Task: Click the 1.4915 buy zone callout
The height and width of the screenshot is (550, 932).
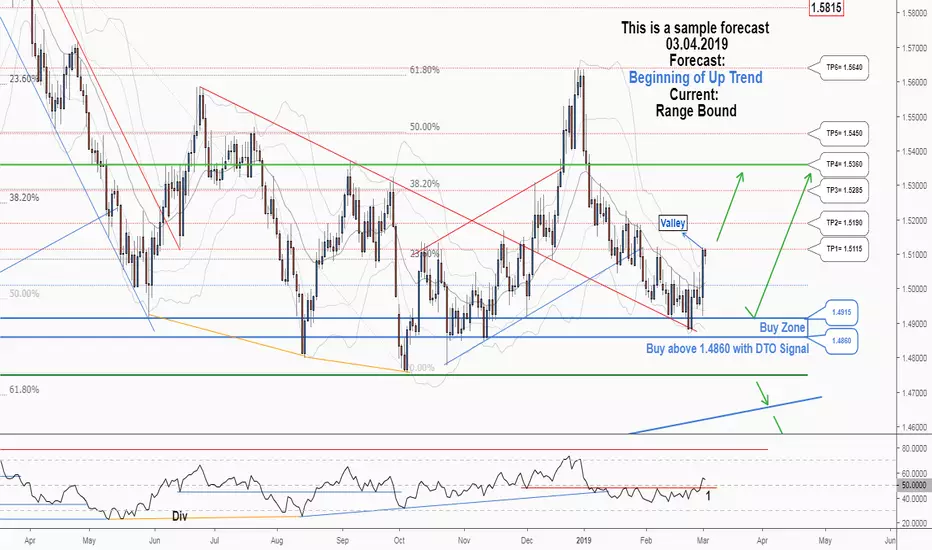Action: coord(841,312)
